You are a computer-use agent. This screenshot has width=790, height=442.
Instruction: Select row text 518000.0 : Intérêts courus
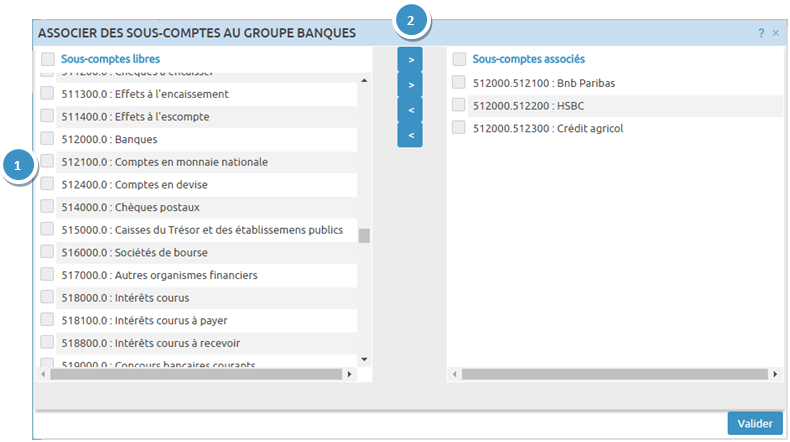click(125, 298)
